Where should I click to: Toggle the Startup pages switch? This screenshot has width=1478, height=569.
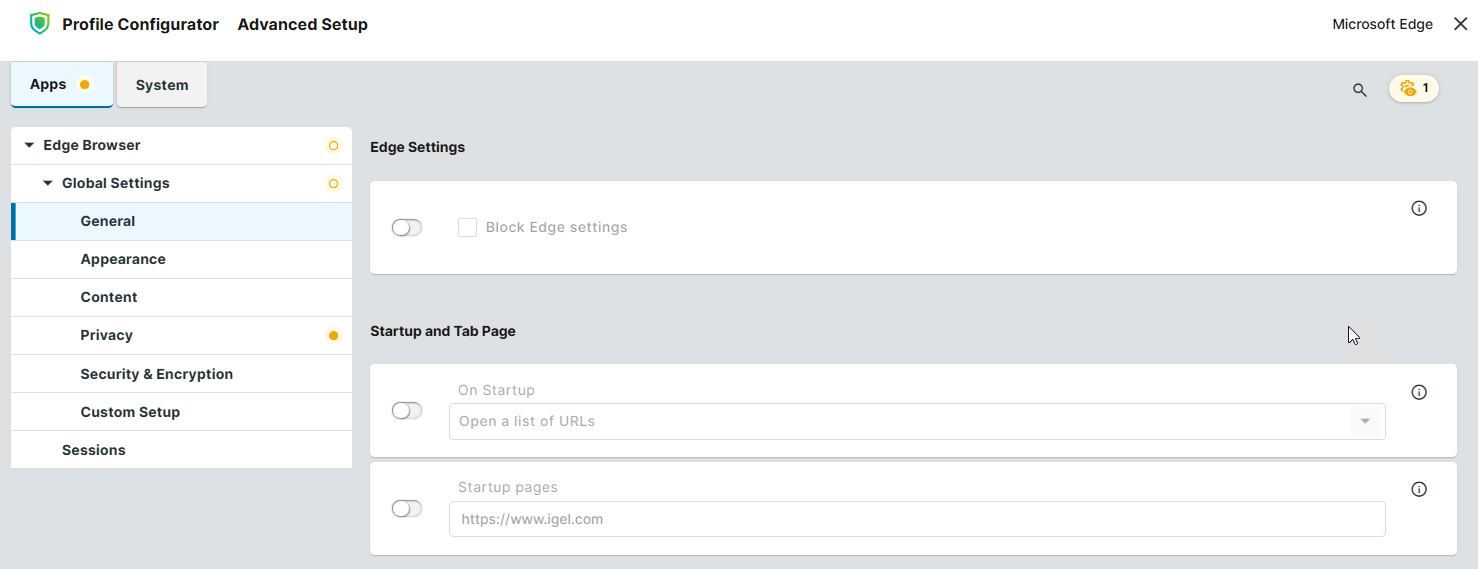(x=407, y=509)
